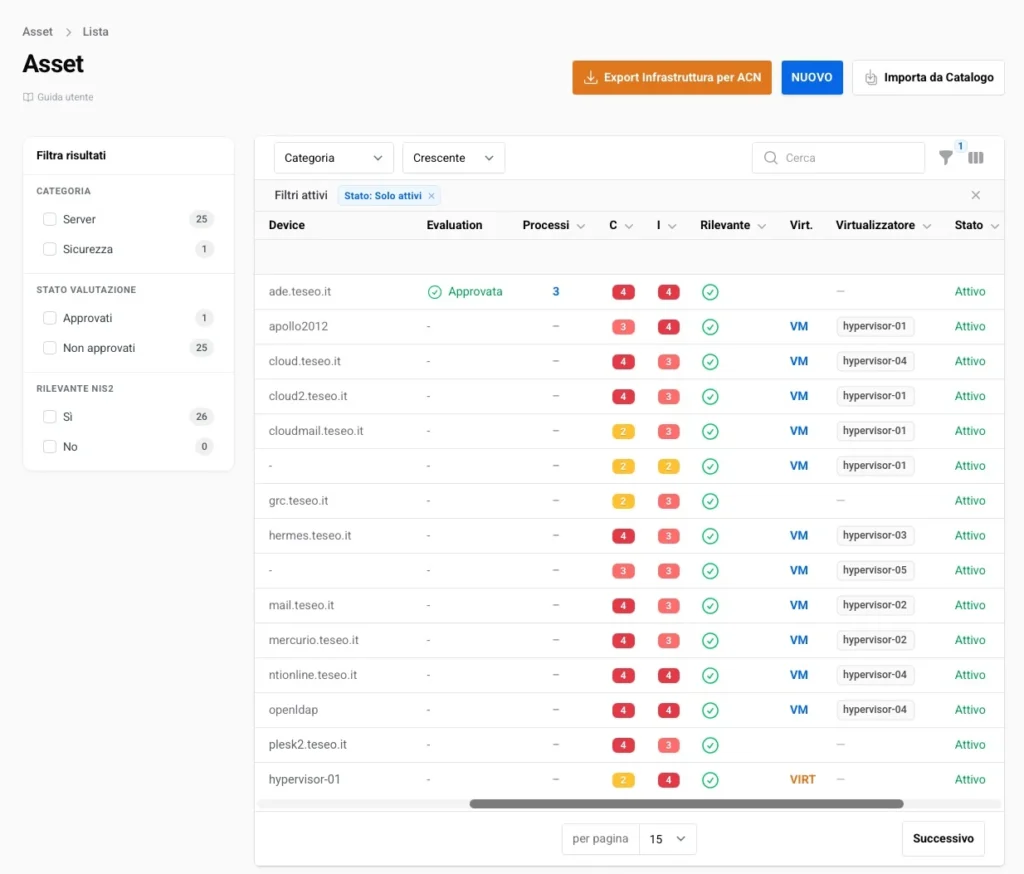
Task: Click hypervisor-05 virtualizer tag
Action: click(874, 570)
